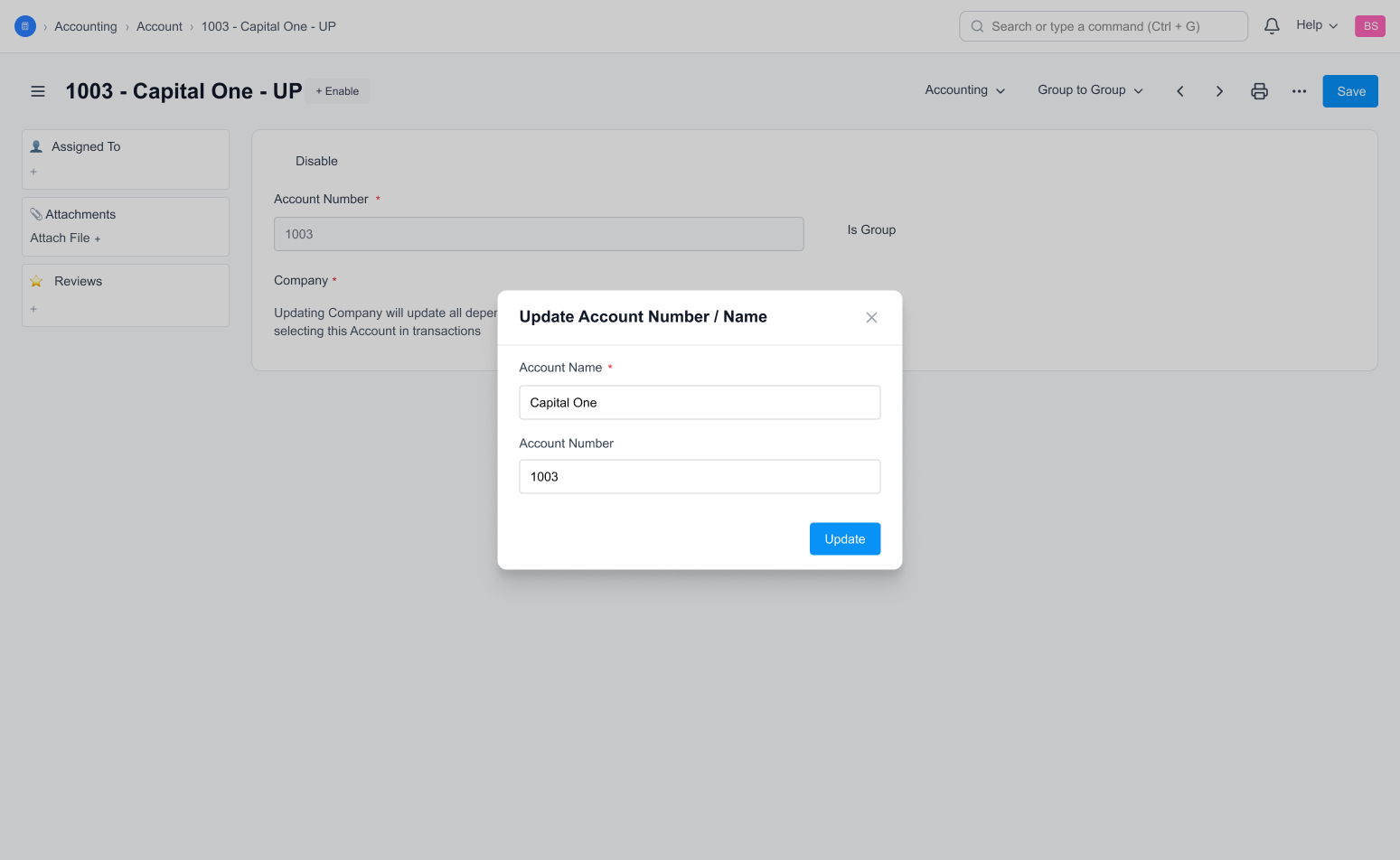Open the three-dots more menu

[1299, 91]
